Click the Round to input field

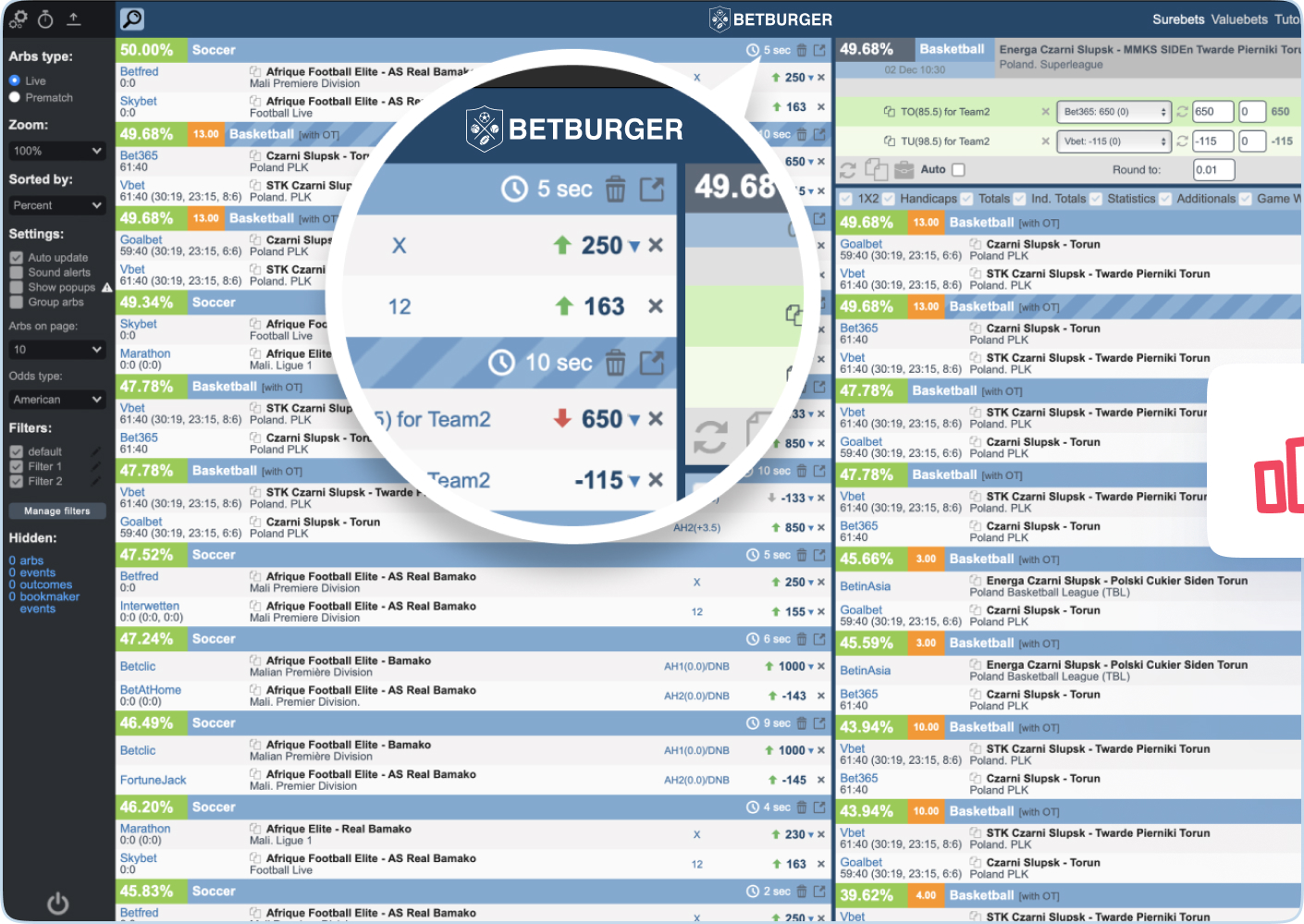click(x=1212, y=169)
